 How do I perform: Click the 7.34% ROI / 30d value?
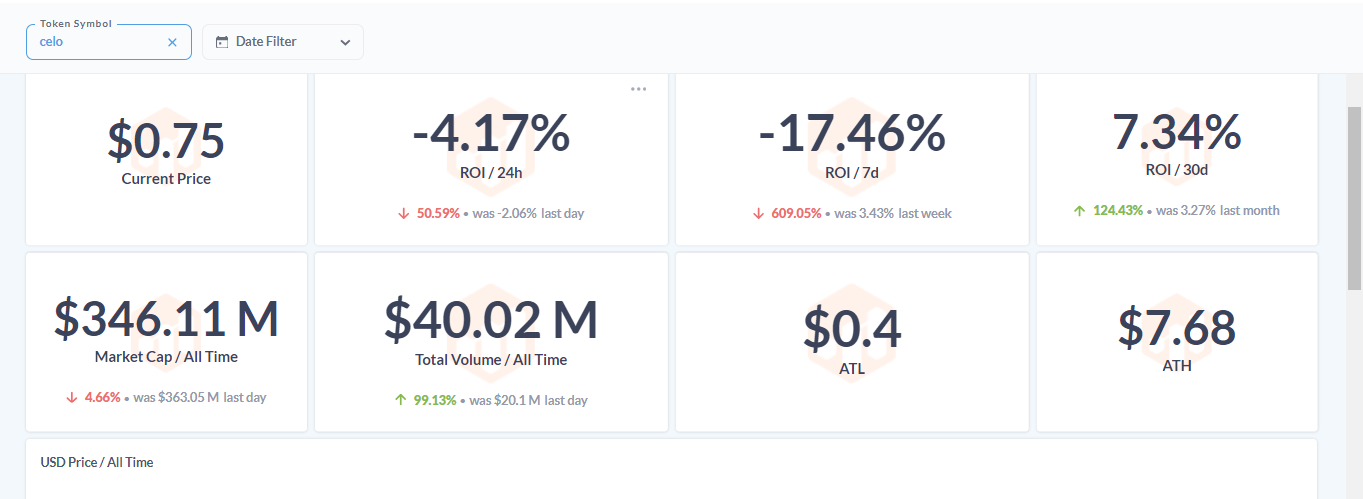pos(1177,131)
